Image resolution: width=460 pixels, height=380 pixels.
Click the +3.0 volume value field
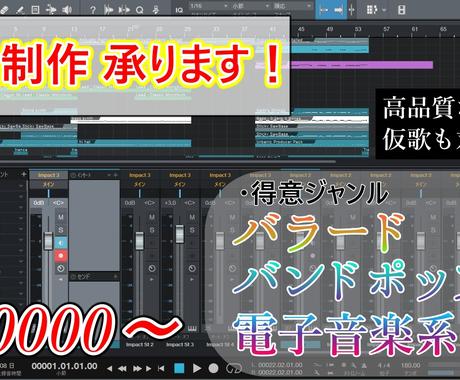click(170, 203)
